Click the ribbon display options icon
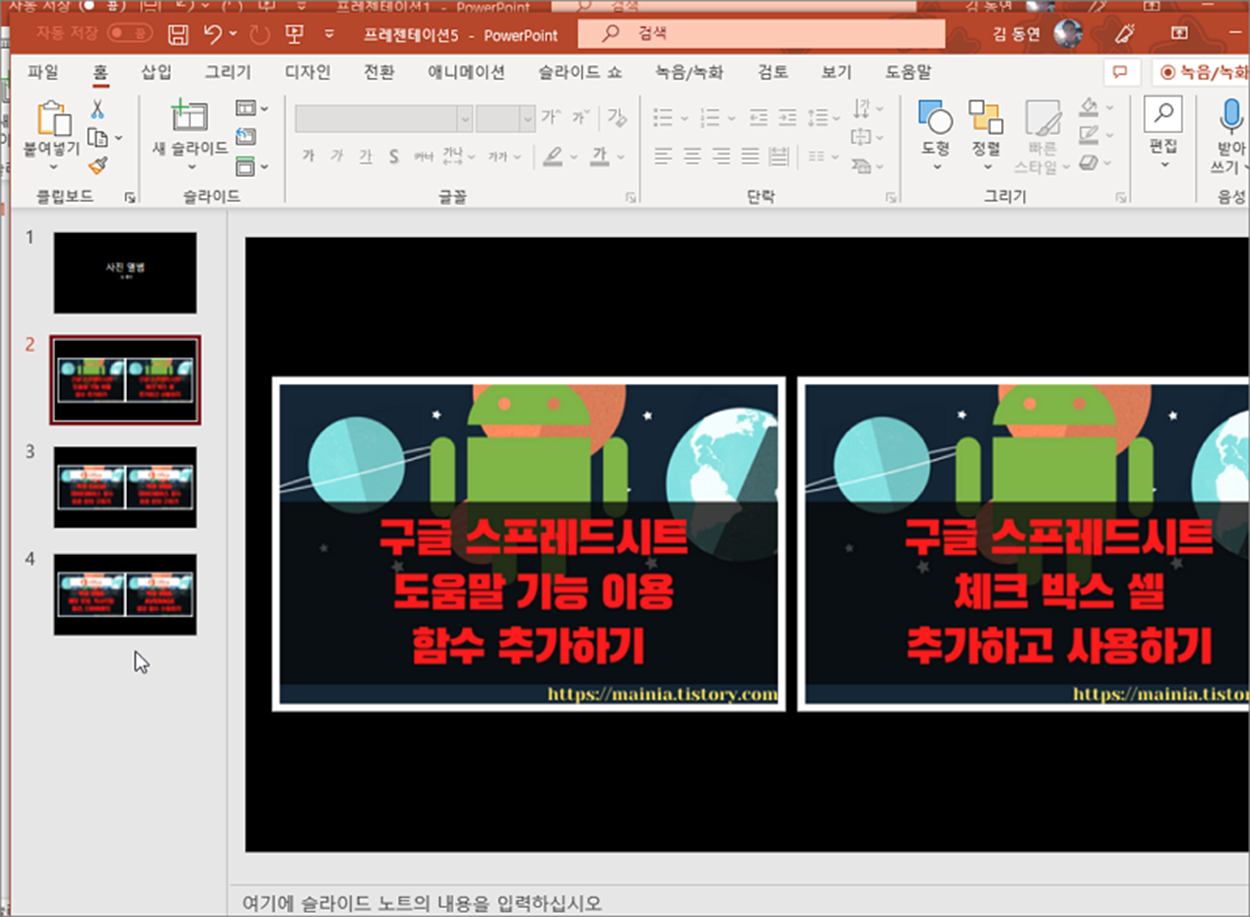1250x917 pixels. (x=1179, y=33)
